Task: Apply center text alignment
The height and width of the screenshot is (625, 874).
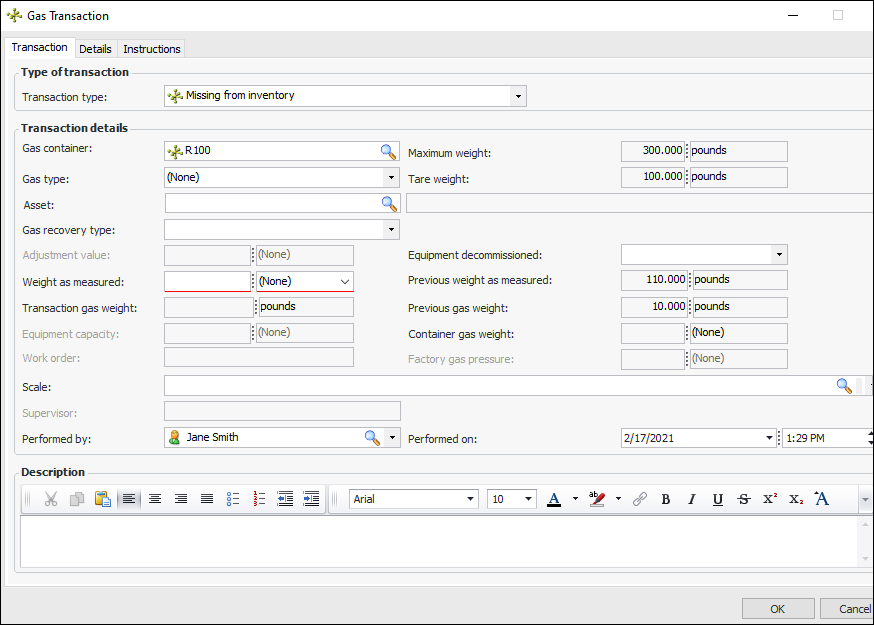Action: pyautogui.click(x=155, y=499)
